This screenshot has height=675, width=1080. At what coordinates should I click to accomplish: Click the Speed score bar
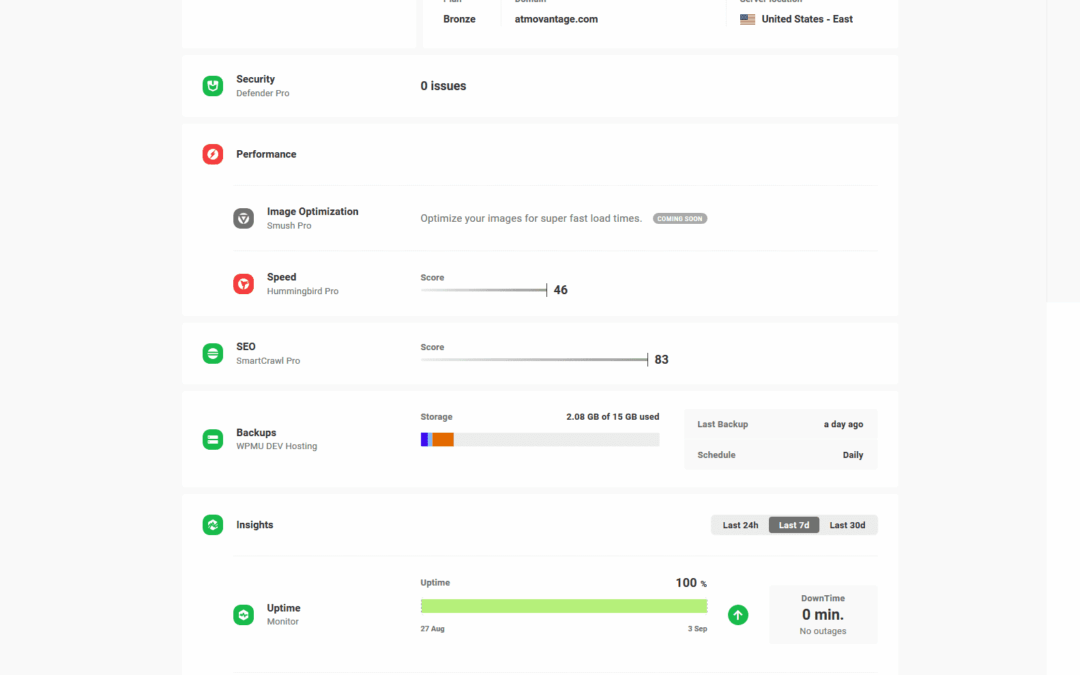(x=483, y=290)
